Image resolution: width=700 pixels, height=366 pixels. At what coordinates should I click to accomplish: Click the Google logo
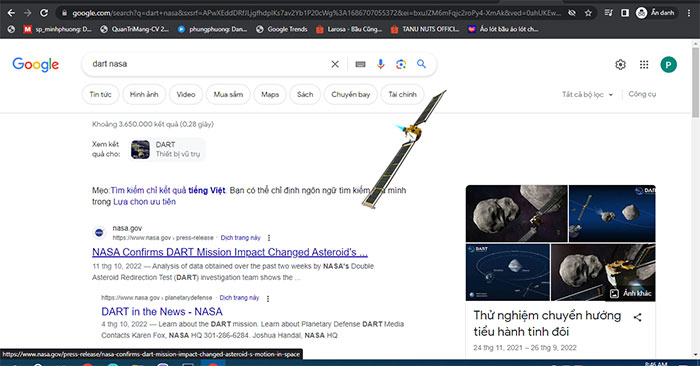coord(36,65)
